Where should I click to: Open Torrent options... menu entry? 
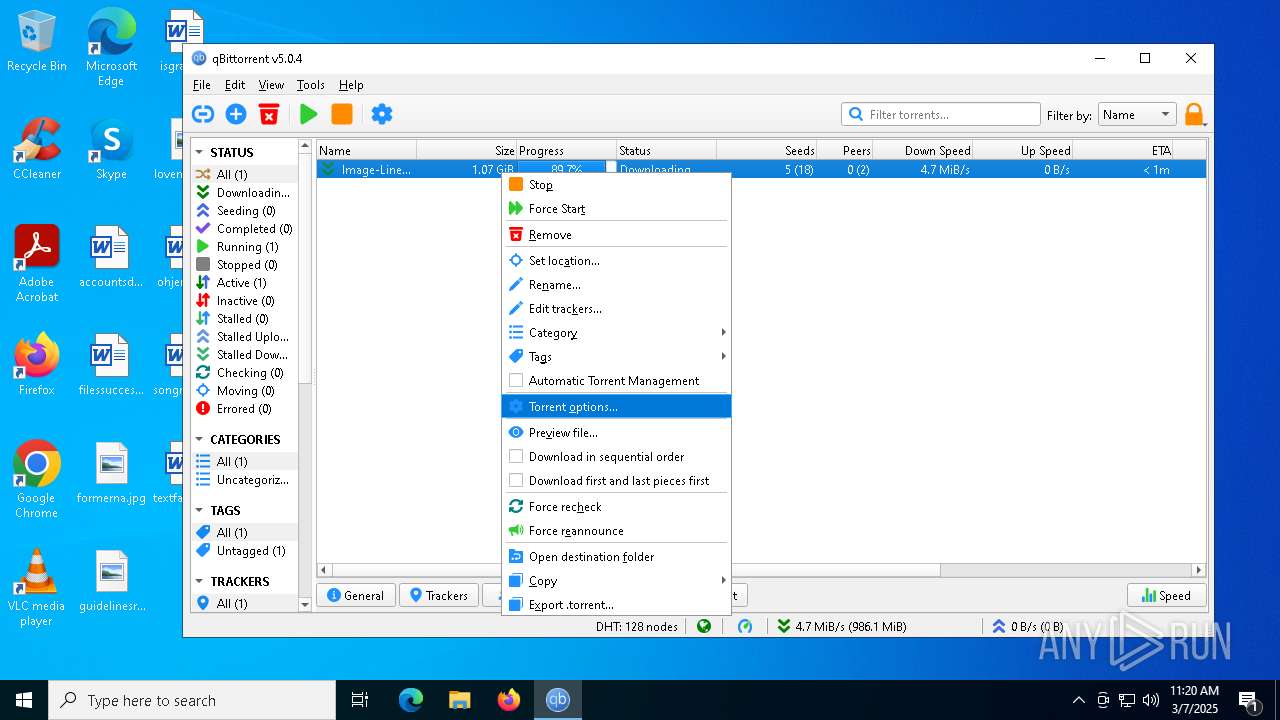tap(616, 406)
